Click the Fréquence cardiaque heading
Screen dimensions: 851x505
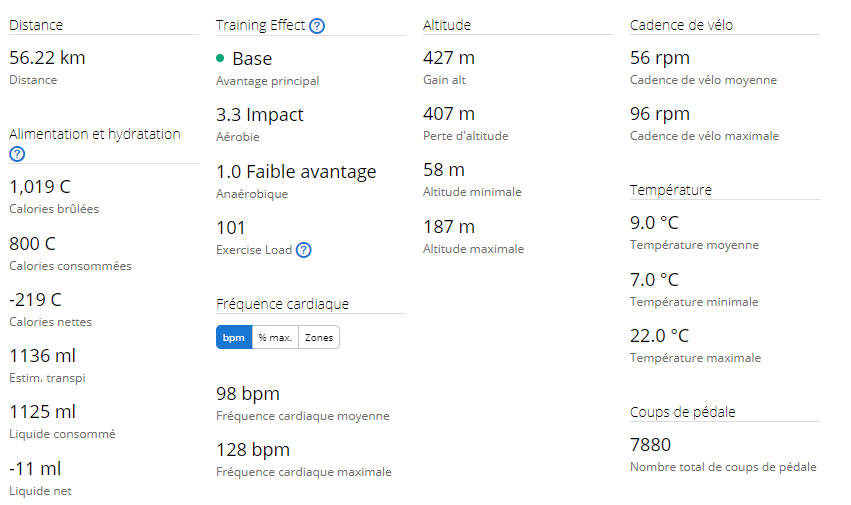click(282, 304)
